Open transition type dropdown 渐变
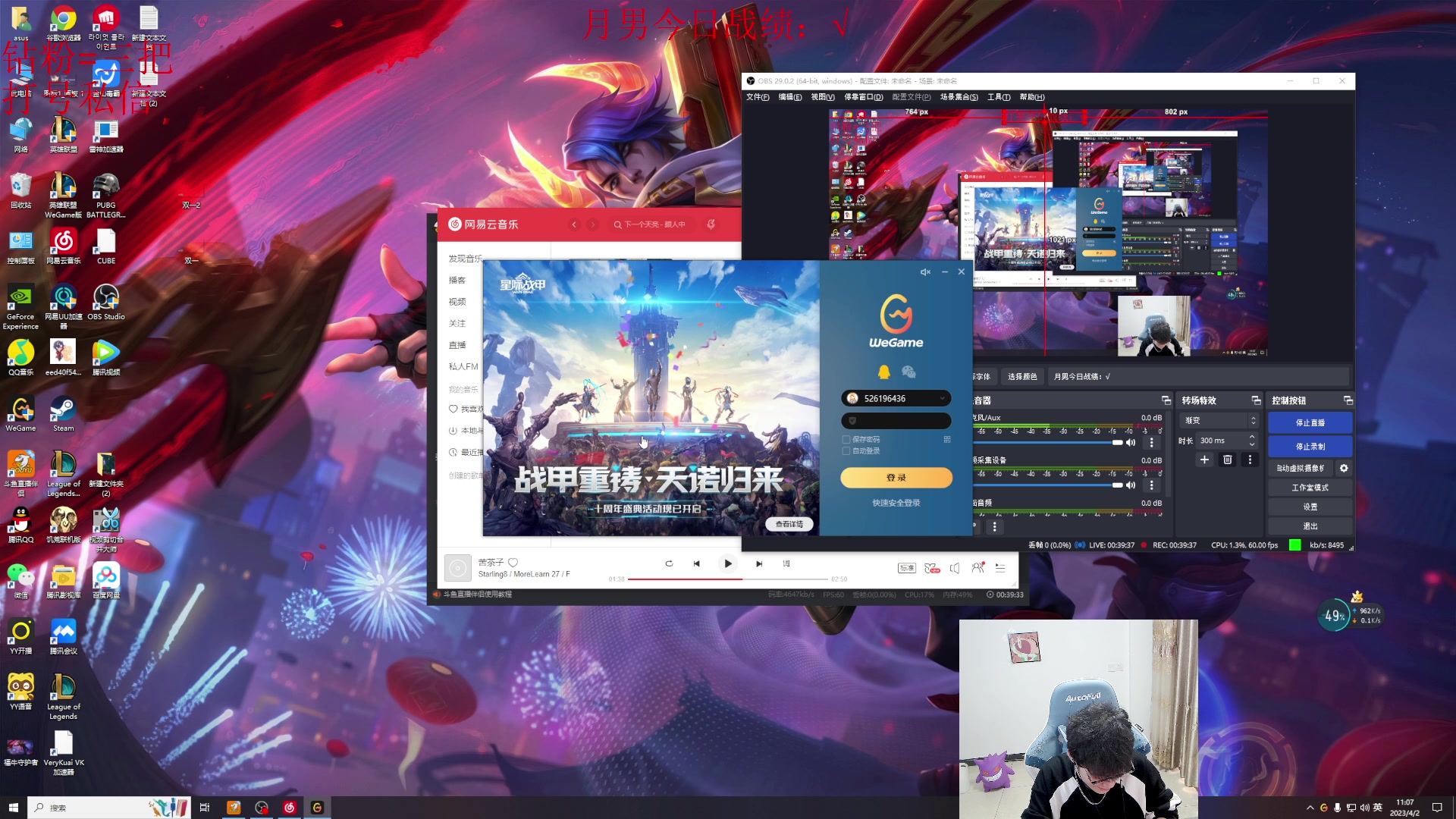 1219,420
